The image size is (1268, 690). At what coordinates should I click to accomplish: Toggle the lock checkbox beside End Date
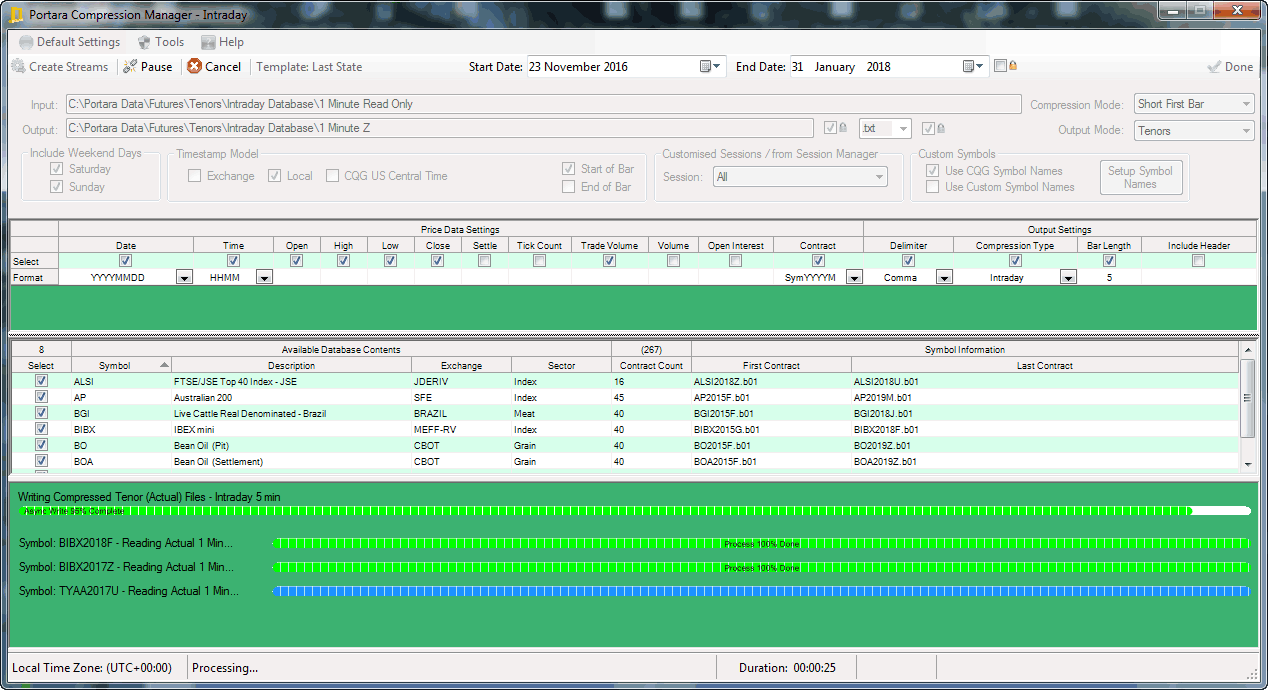point(1000,66)
